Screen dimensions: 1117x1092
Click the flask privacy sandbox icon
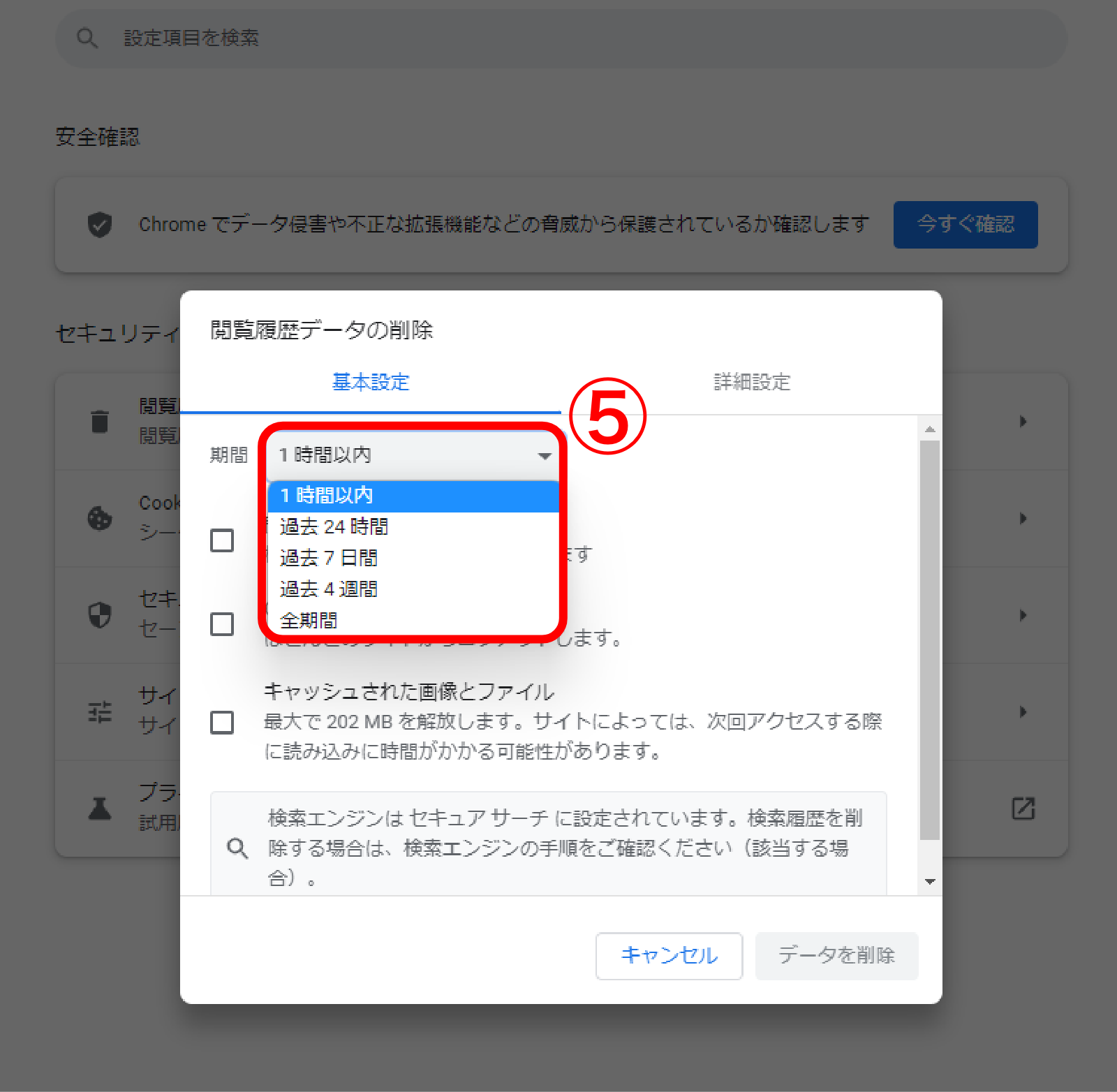[x=100, y=809]
